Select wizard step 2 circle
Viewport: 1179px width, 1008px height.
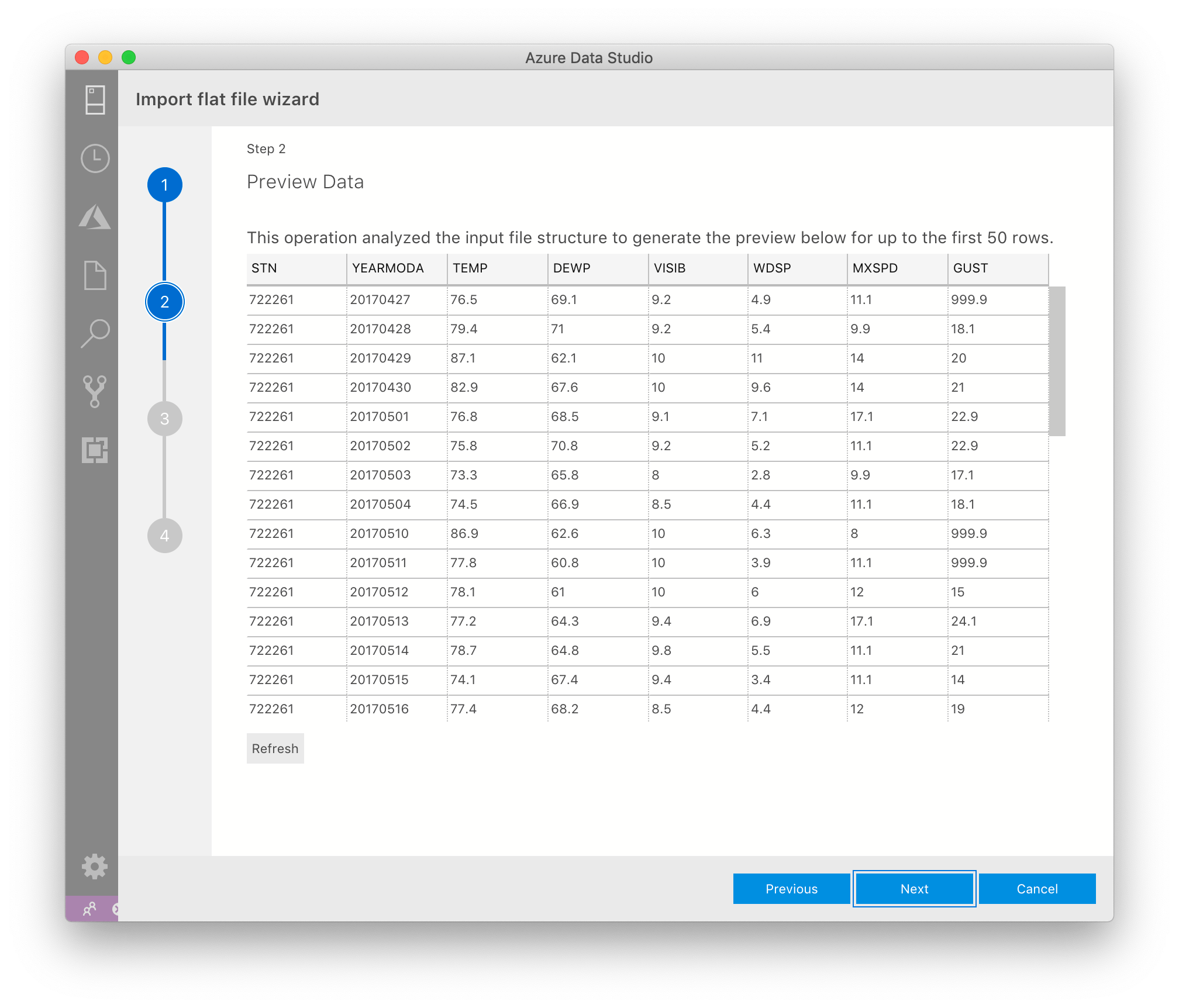click(165, 302)
